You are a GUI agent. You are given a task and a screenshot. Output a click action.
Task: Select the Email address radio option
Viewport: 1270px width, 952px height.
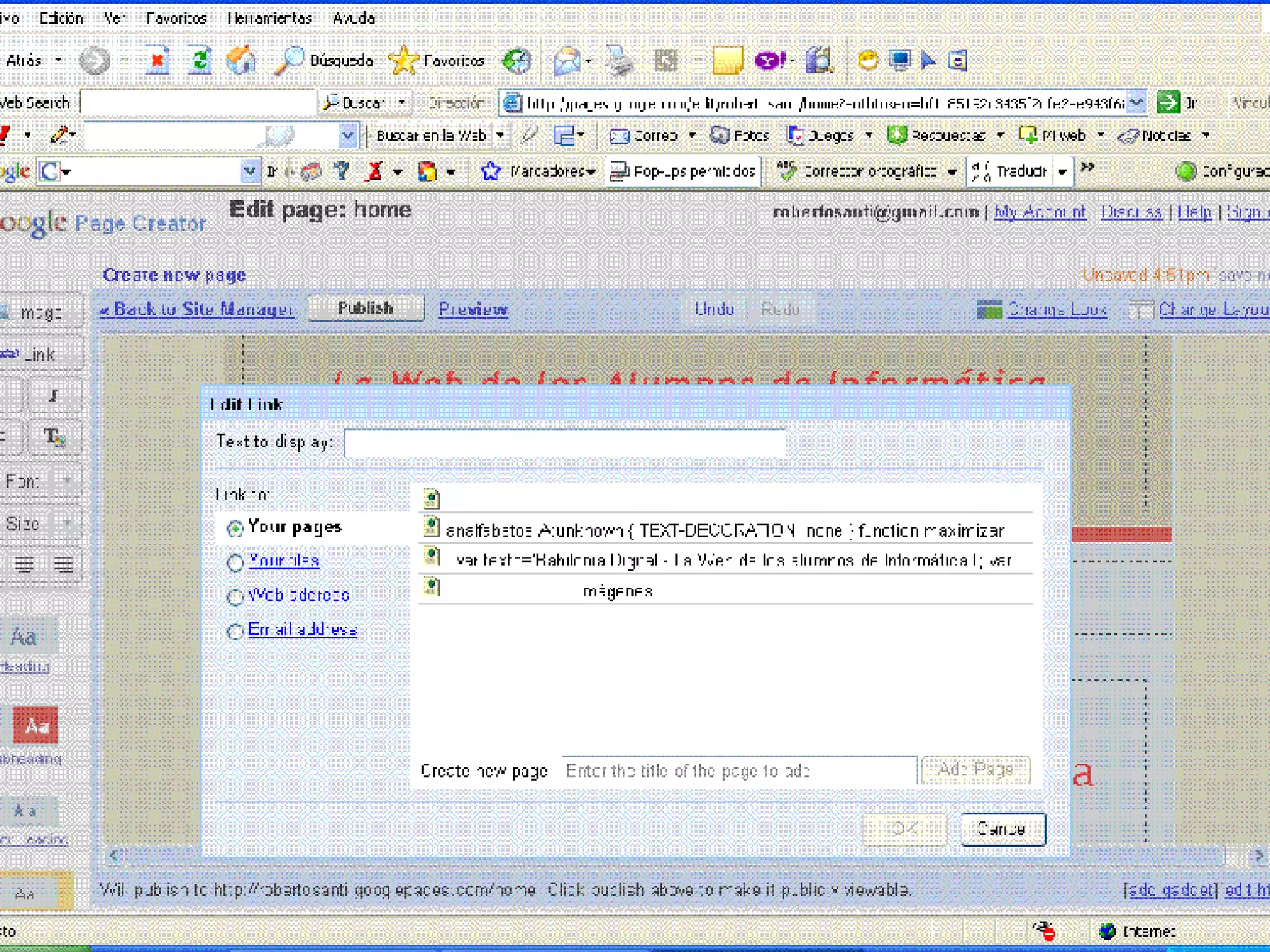235,632
